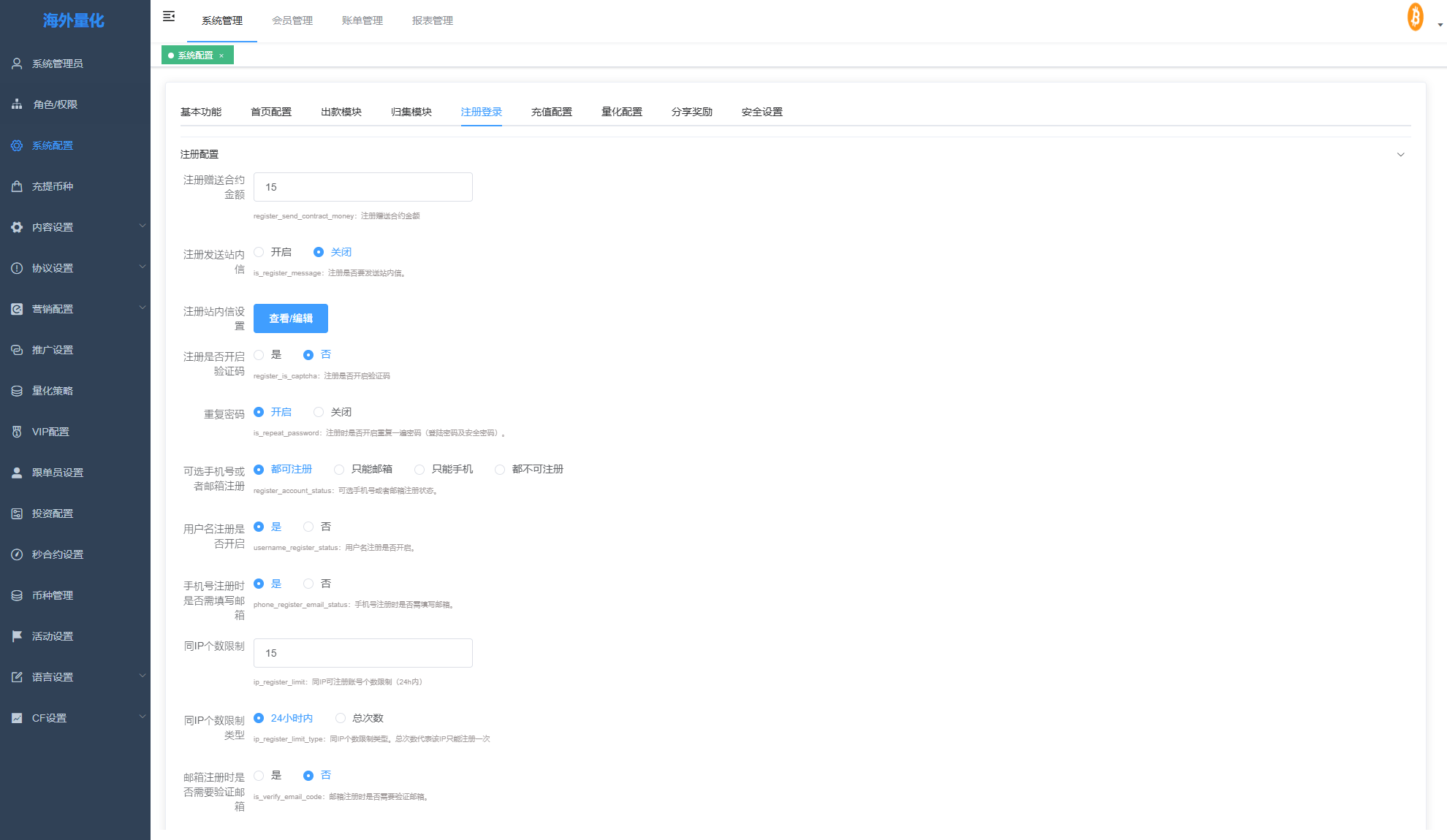Click the VIP配置 badge icon

pos(17,432)
